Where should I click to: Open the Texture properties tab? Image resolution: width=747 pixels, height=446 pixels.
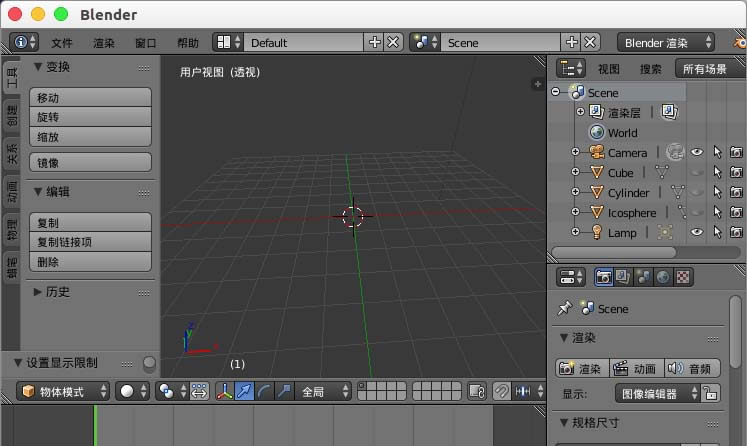[x=683, y=277]
